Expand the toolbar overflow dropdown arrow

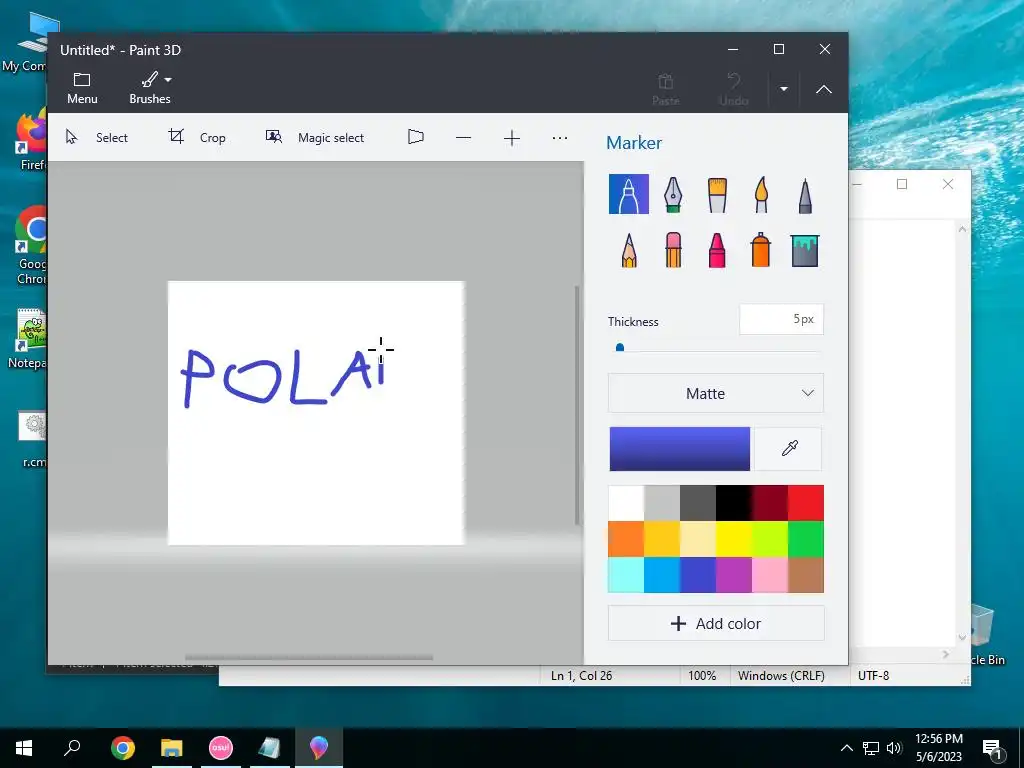pos(784,89)
